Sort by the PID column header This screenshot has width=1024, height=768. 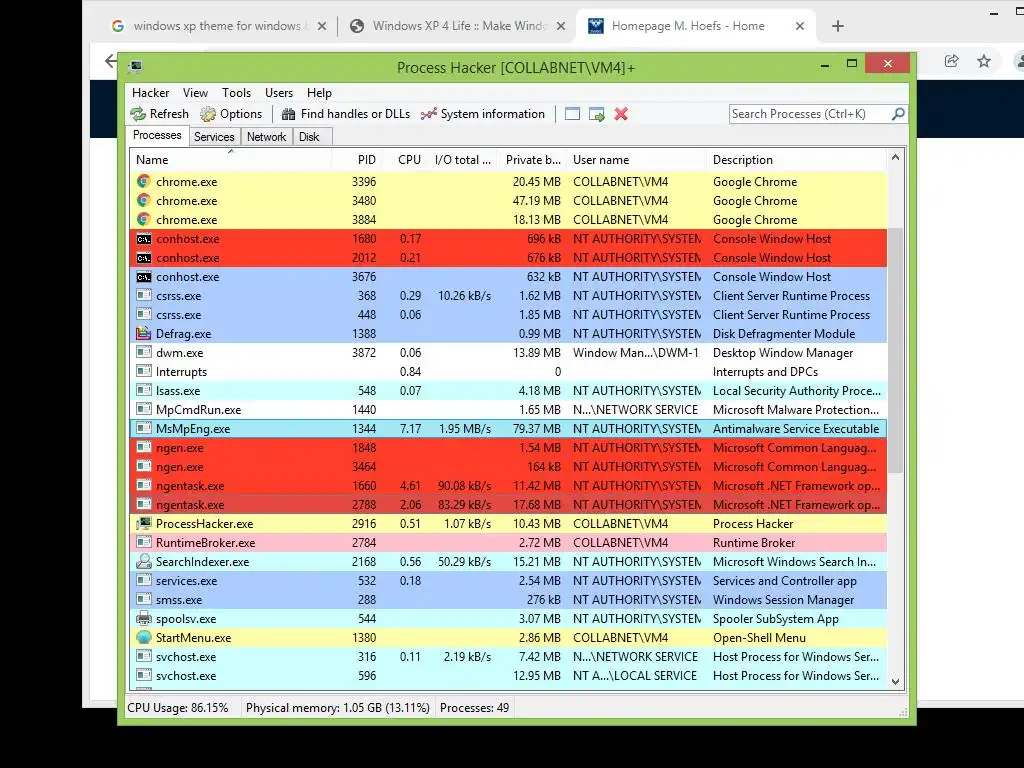(356, 160)
